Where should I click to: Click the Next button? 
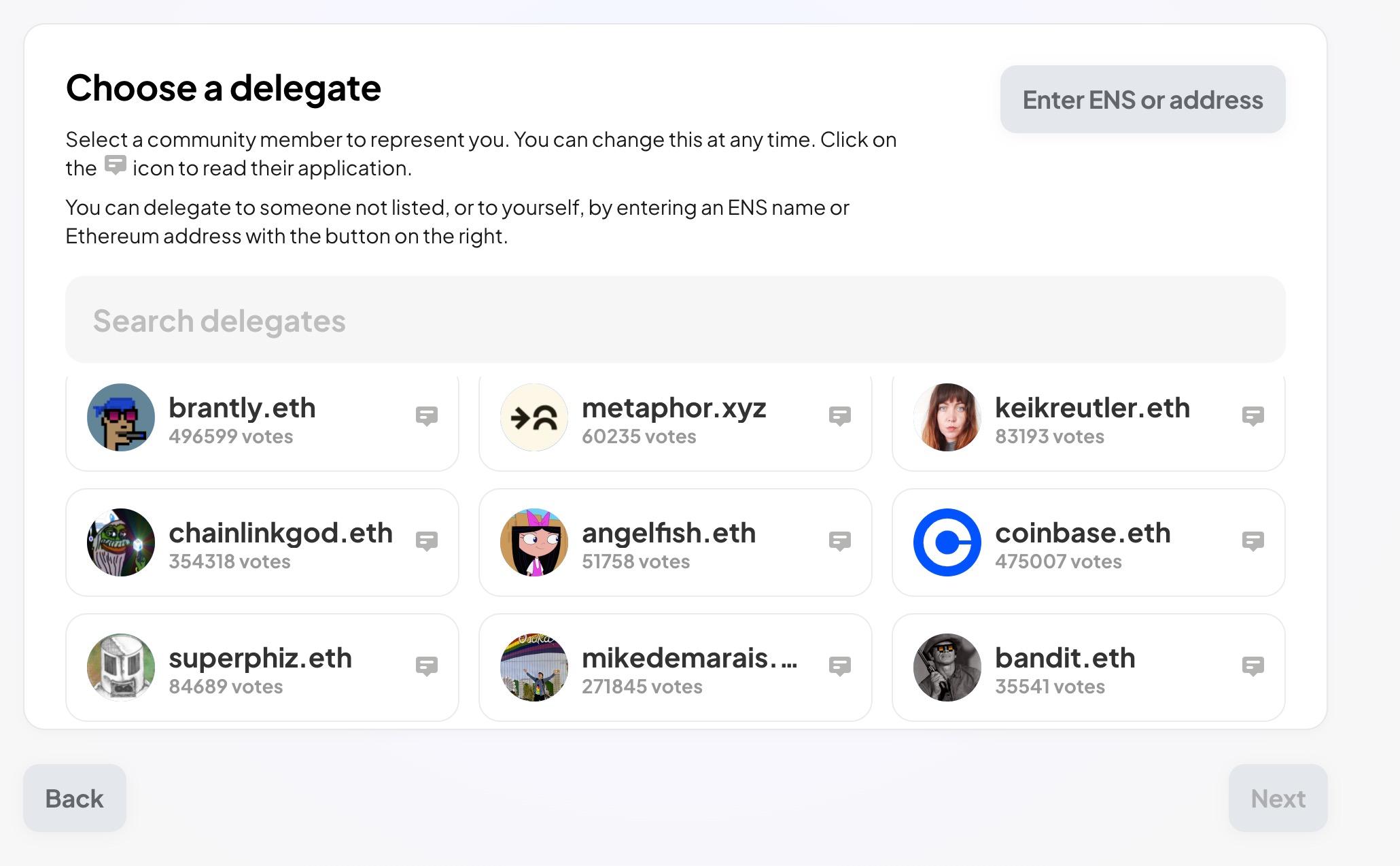tap(1278, 798)
